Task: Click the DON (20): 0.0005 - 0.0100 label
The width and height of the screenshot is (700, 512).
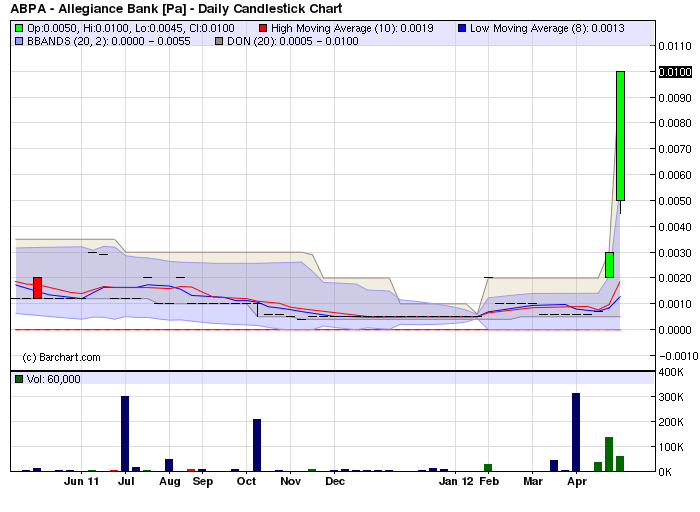Action: point(292,42)
